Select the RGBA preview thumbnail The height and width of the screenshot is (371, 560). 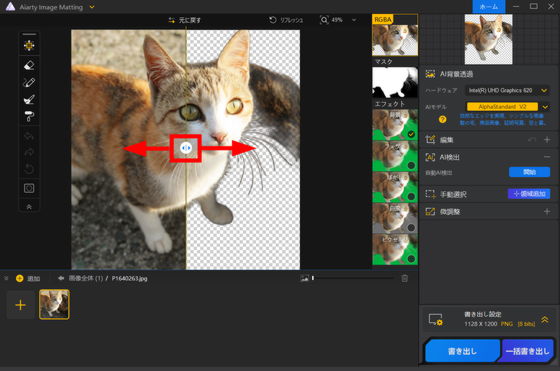[395, 35]
